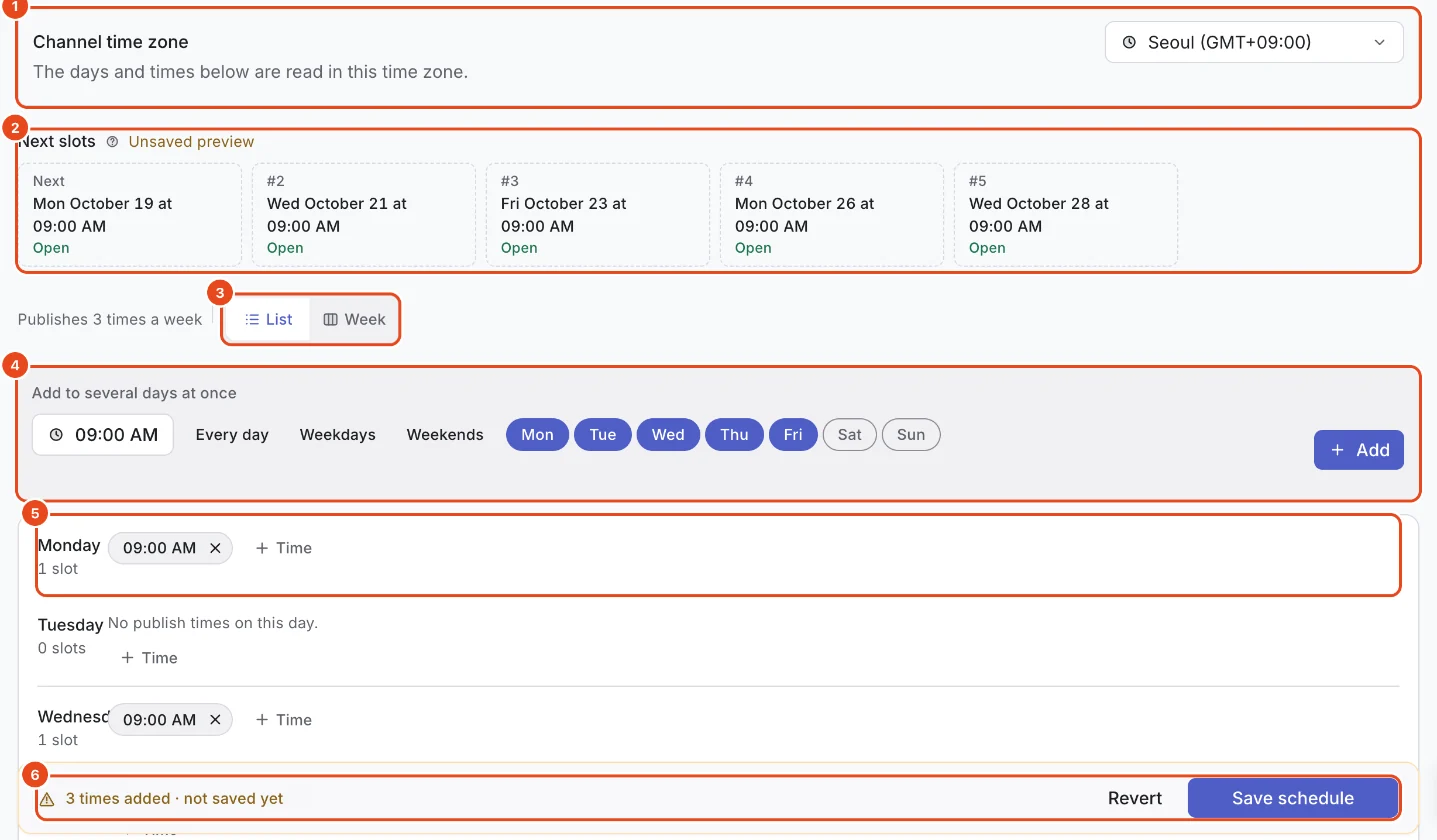The width and height of the screenshot is (1437, 840).
Task: Toggle the Wed day chip
Action: point(668,435)
